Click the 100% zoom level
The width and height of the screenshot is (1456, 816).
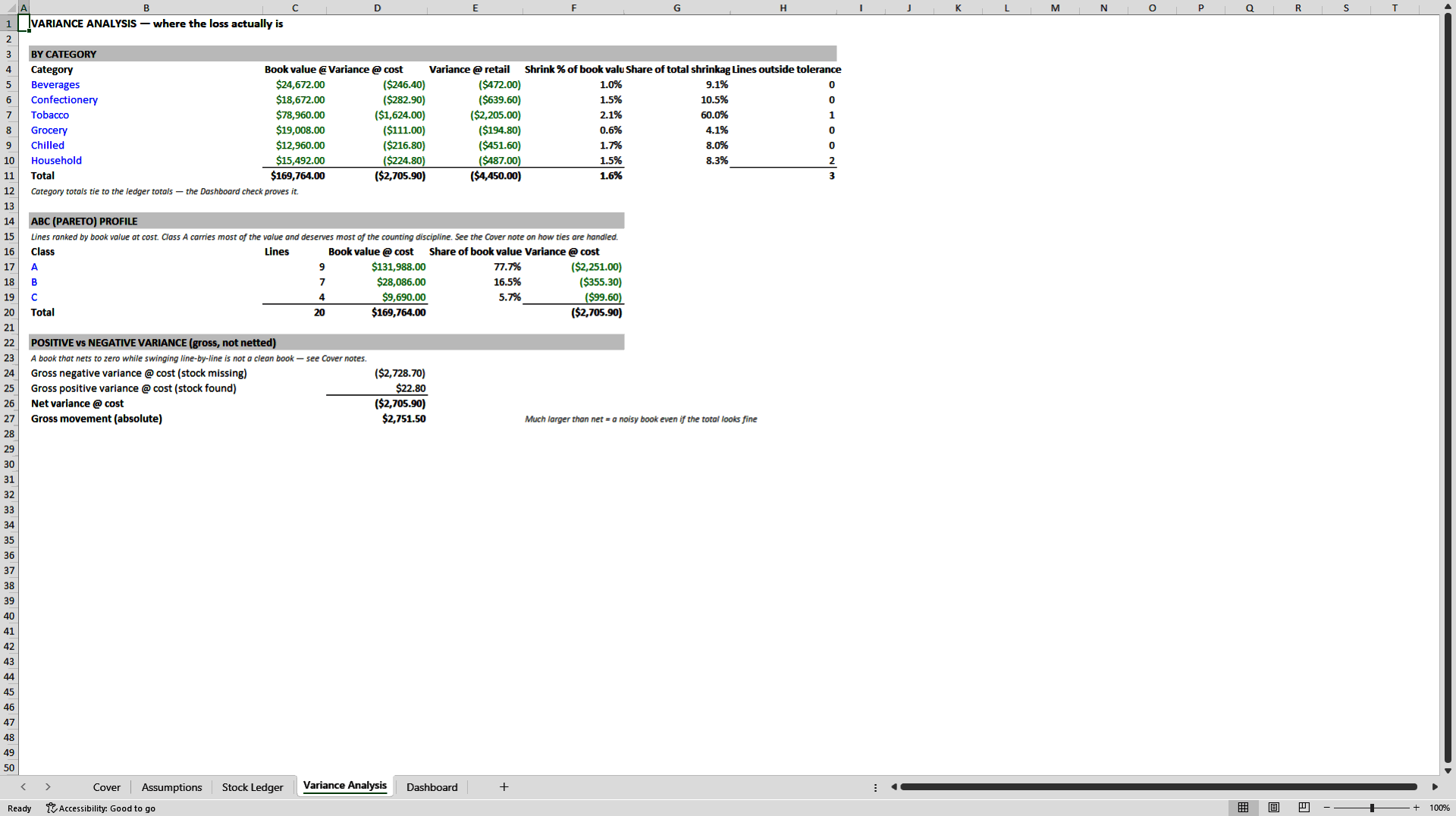click(1439, 808)
